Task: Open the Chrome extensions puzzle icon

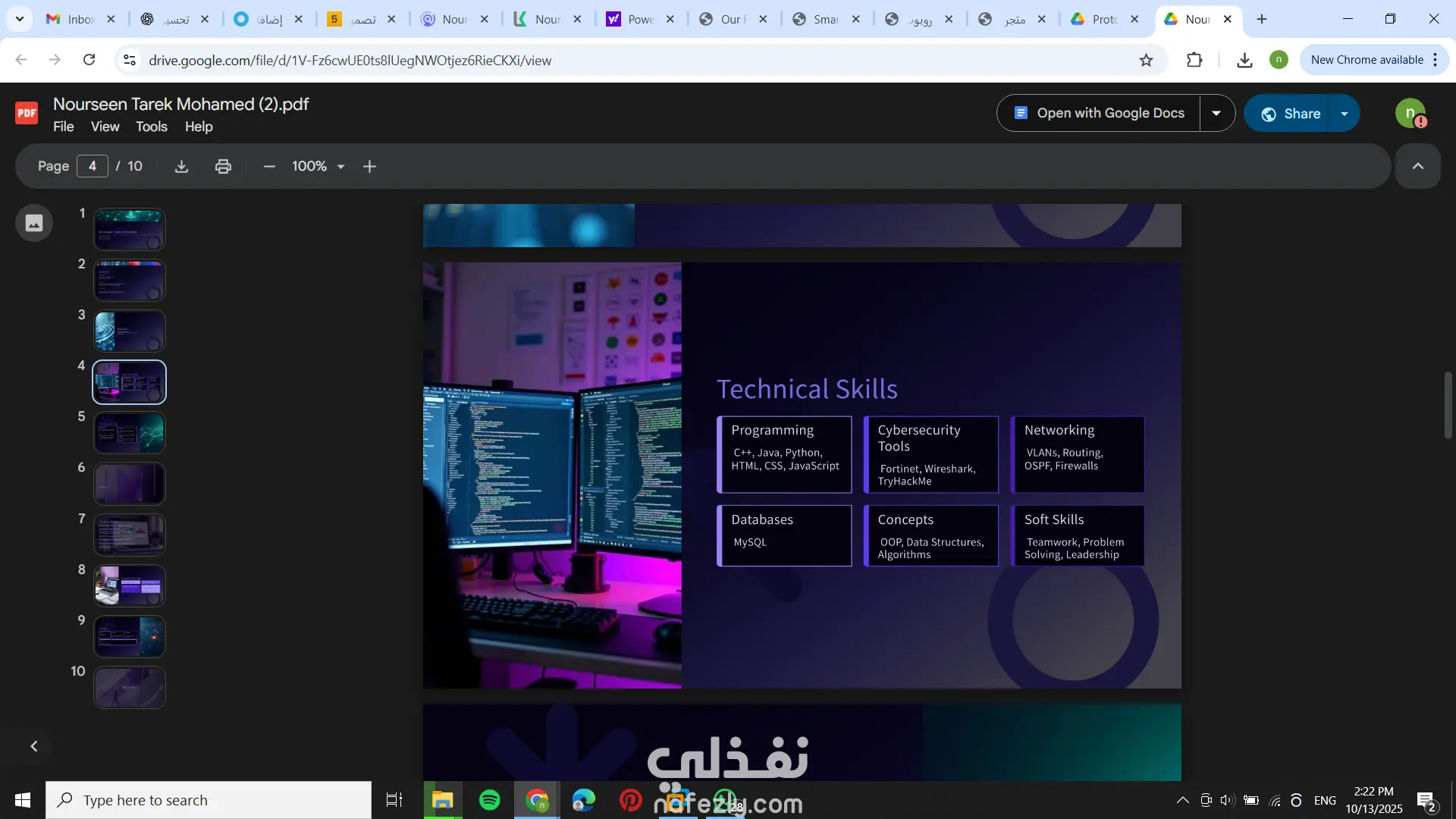Action: 1194,60
